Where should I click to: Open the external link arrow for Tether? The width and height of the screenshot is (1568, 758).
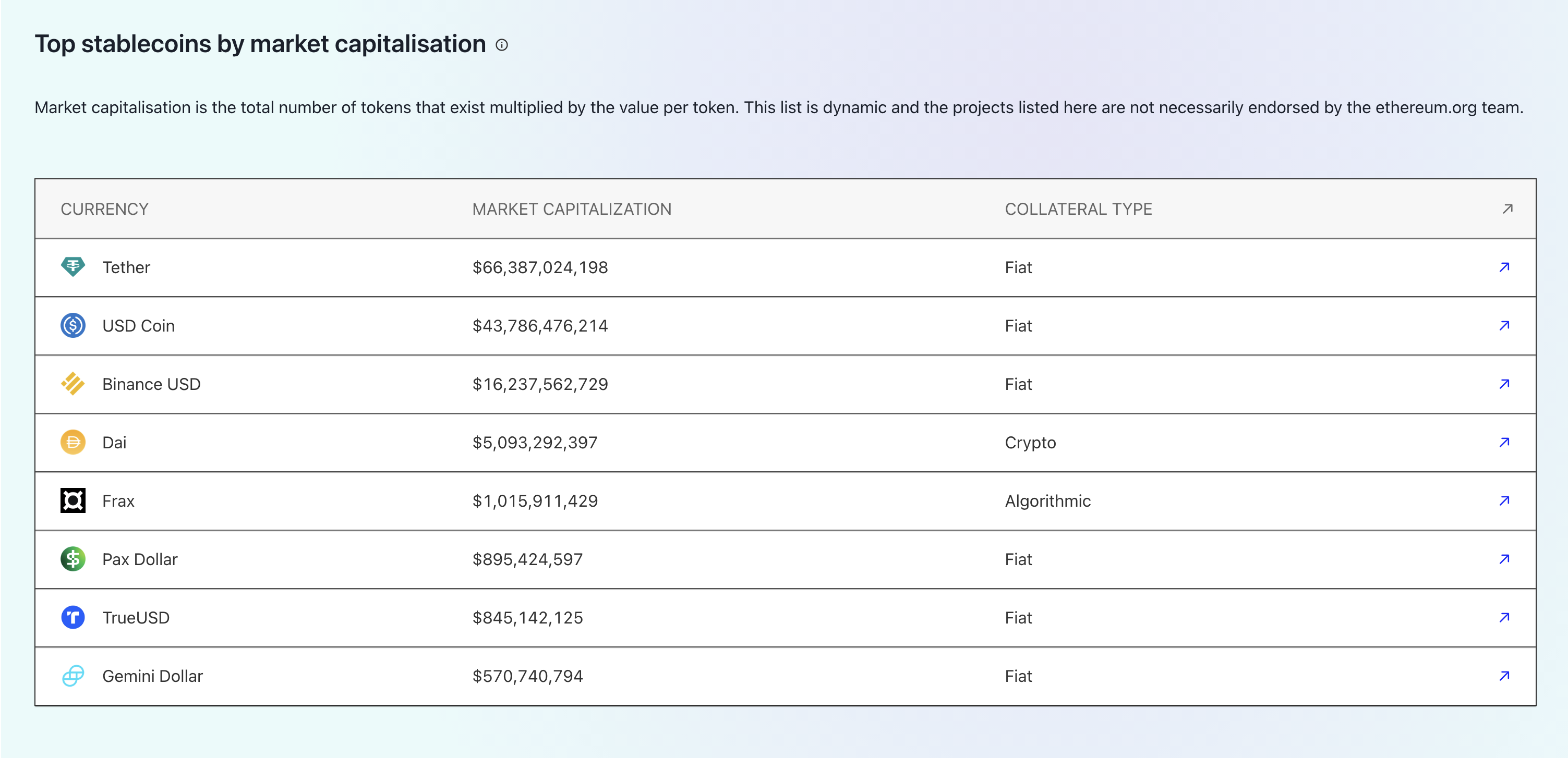pos(1504,267)
